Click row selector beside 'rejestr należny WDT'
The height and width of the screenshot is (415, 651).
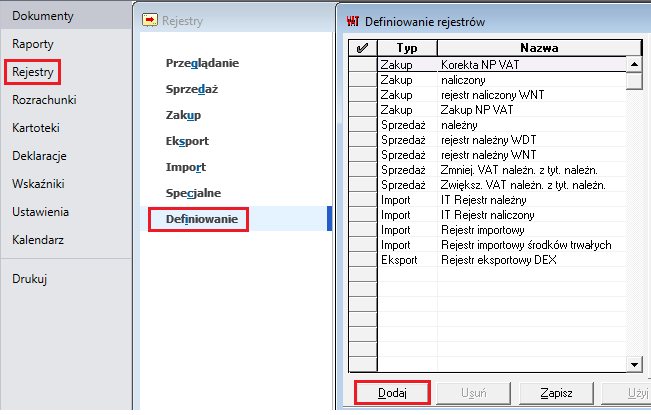362,139
